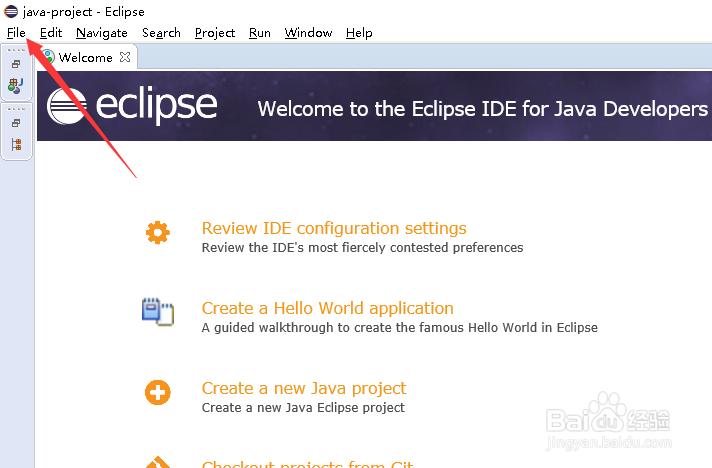Viewport: 712px width, 468px height.
Task: Click the Eclipse icon in the title bar
Action: 11,11
